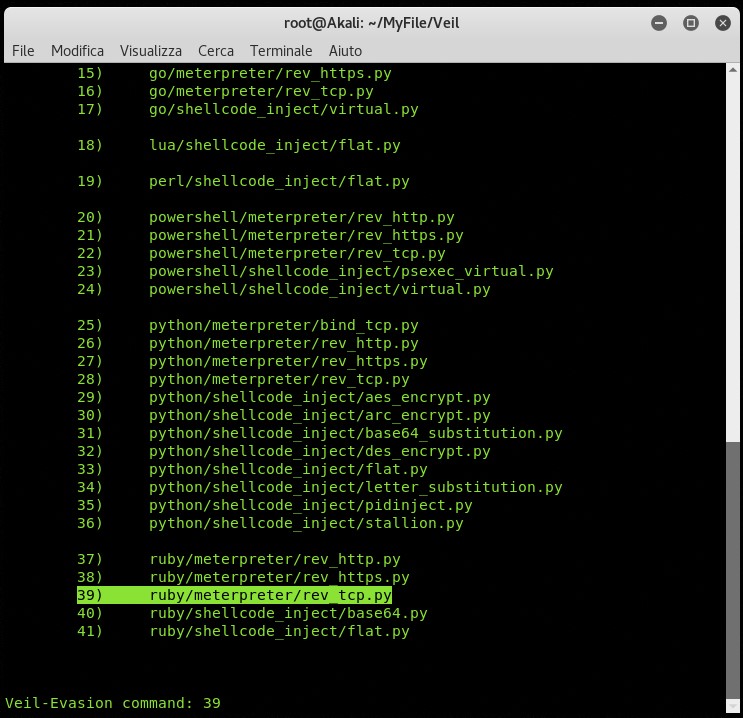Click the Veil-Evasion command prompt line
This screenshot has height=718, width=743.
click(113, 703)
